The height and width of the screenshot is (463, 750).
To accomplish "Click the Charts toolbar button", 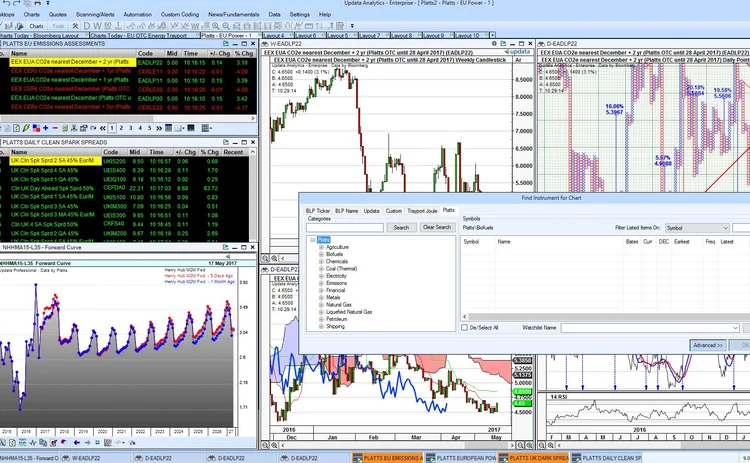I will 36,26.
